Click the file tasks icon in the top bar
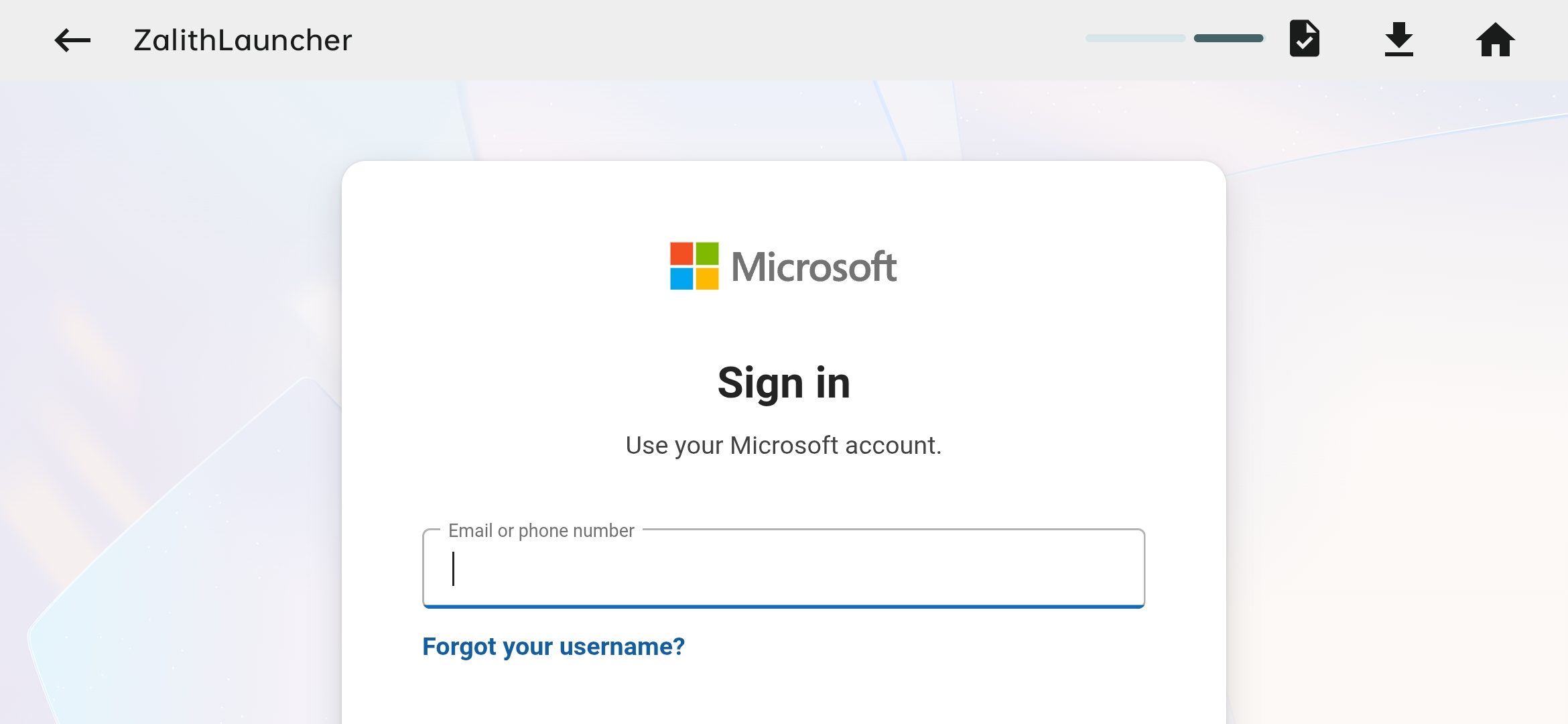The height and width of the screenshot is (724, 1568). [x=1305, y=40]
